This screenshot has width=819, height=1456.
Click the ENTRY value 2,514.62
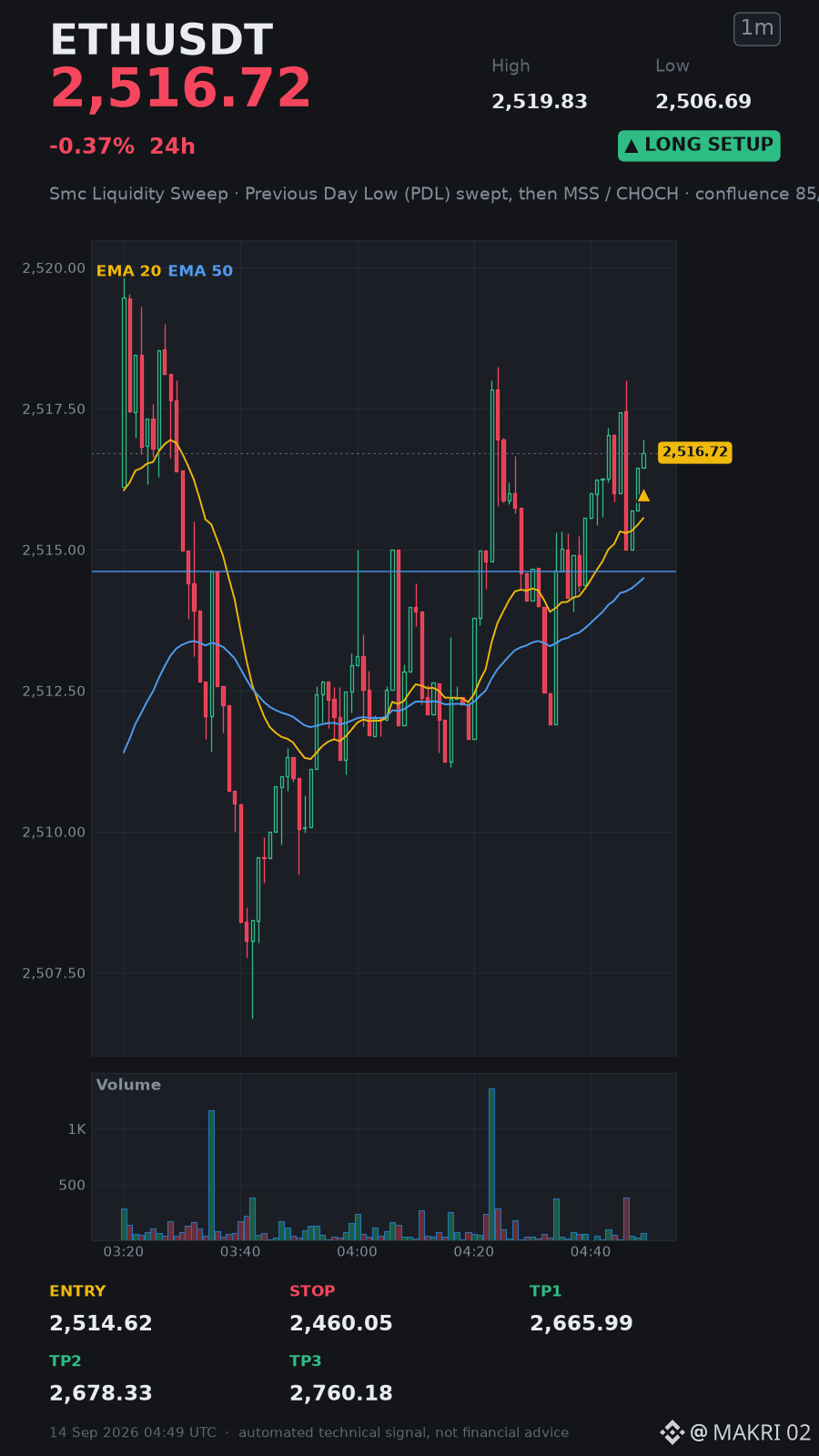(x=101, y=1323)
